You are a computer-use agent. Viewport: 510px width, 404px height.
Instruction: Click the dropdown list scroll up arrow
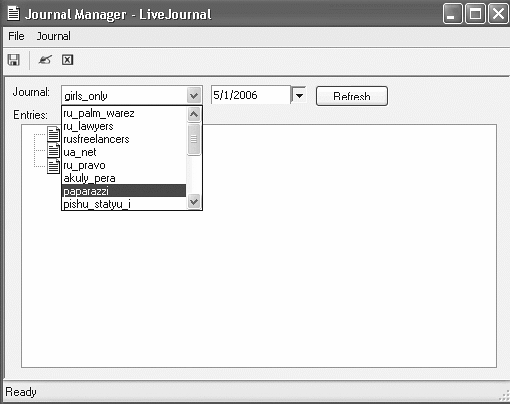[x=194, y=115]
